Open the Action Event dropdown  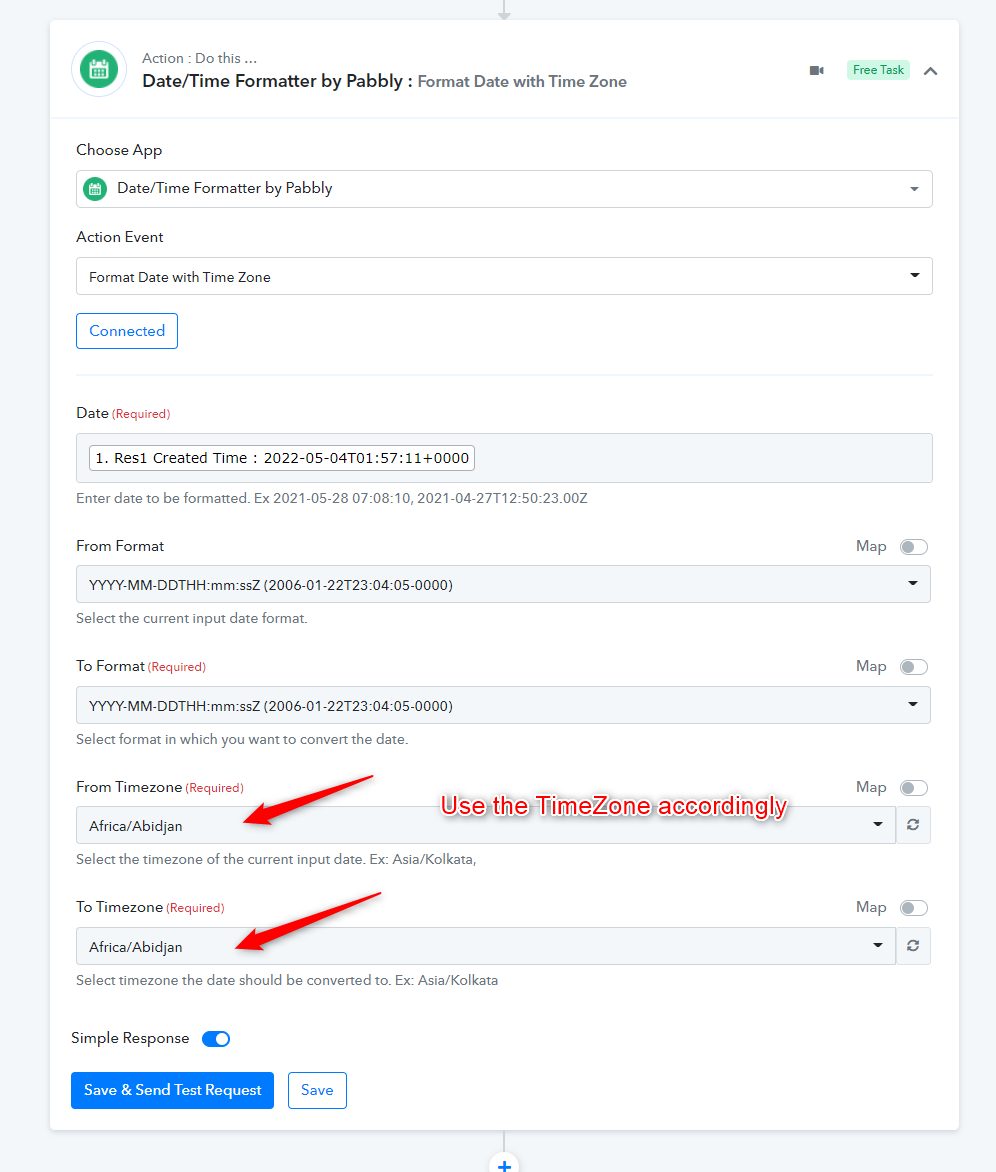click(x=504, y=276)
